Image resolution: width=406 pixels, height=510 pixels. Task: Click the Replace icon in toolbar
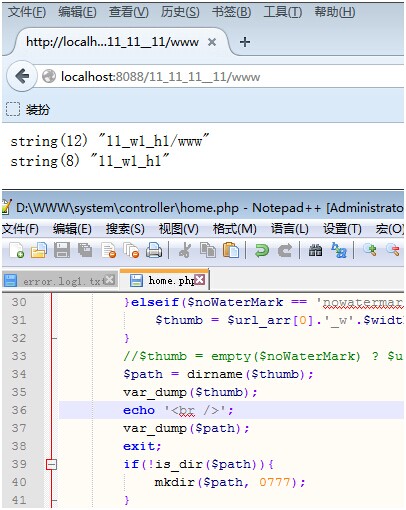pyautogui.click(x=339, y=250)
